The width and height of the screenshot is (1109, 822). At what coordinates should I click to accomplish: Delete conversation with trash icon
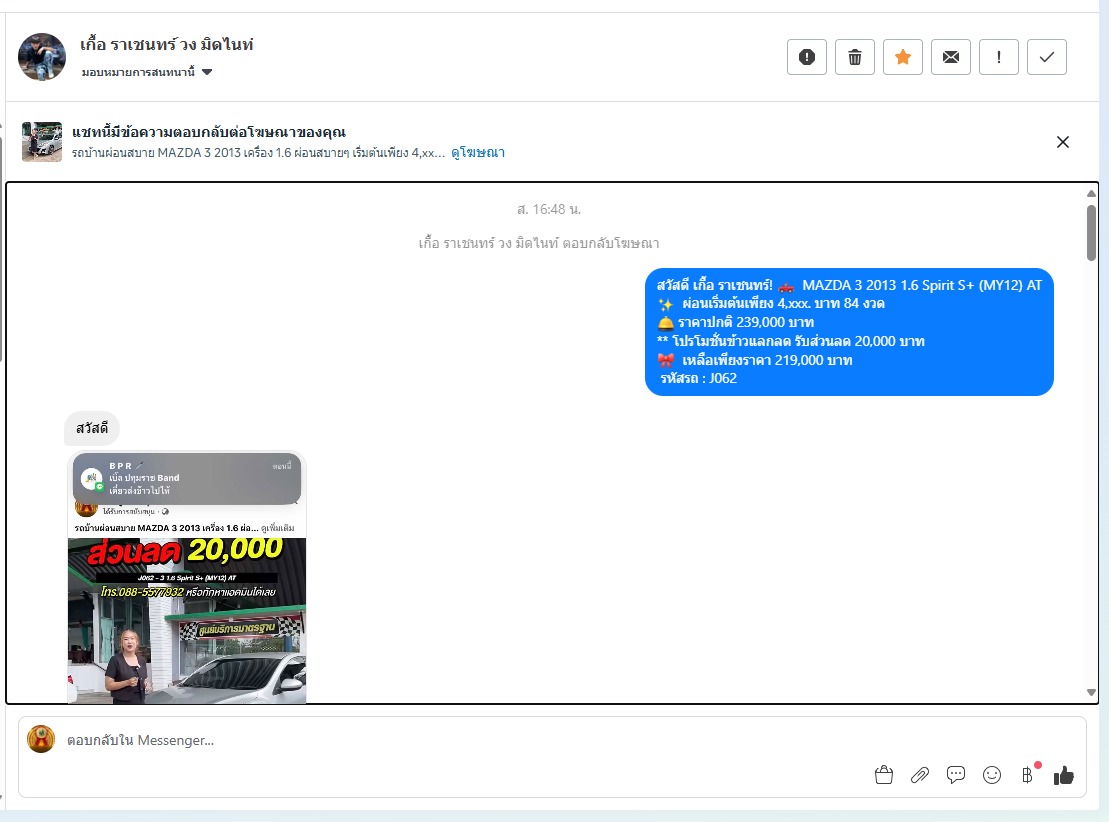(854, 57)
